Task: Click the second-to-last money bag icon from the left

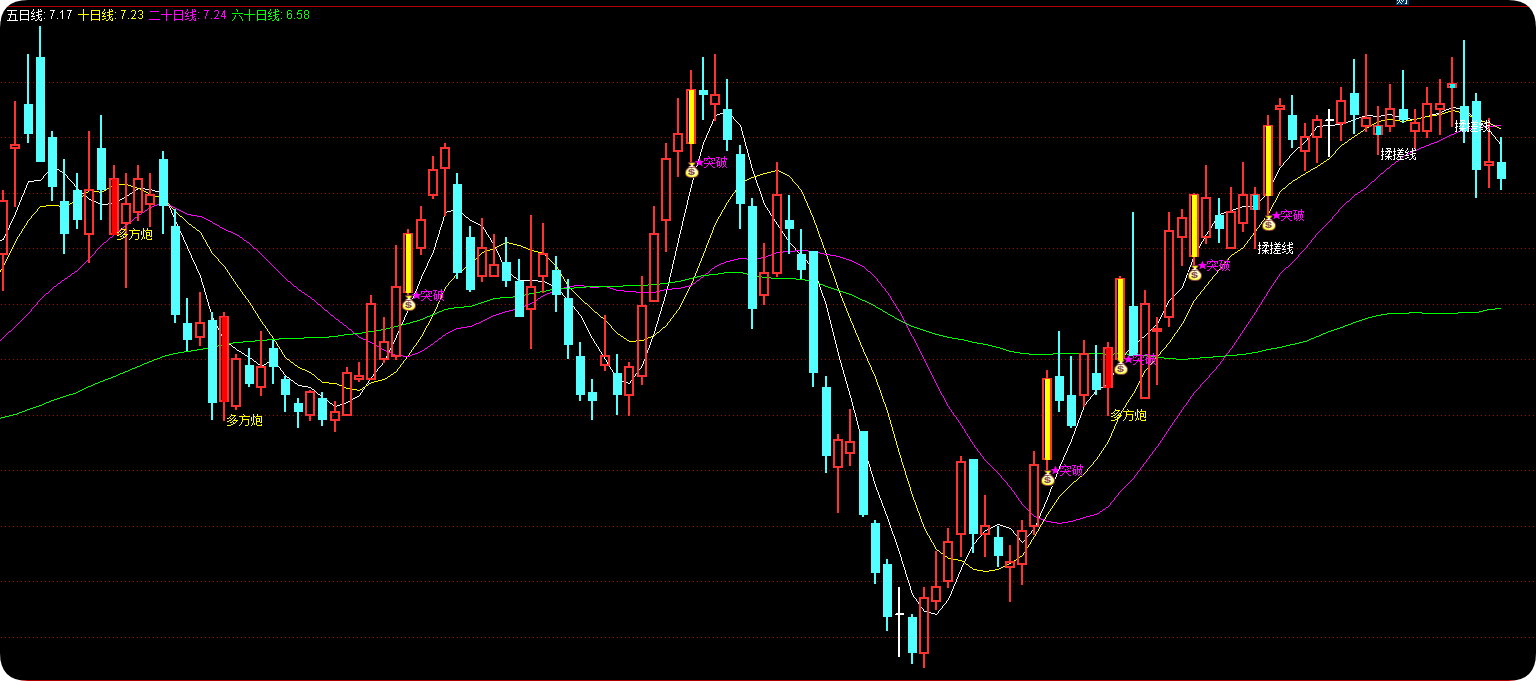Action: [1195, 273]
